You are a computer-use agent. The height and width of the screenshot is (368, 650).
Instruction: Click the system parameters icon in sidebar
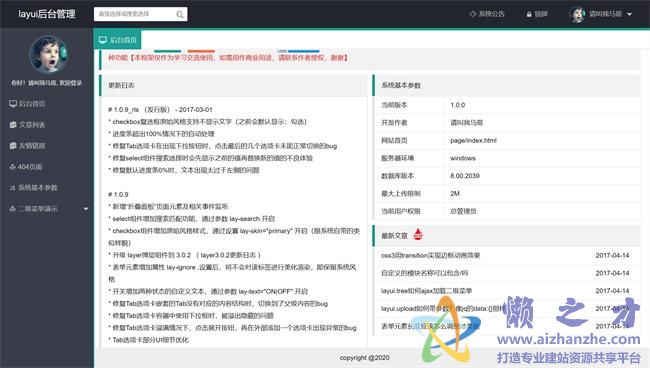click(12, 188)
